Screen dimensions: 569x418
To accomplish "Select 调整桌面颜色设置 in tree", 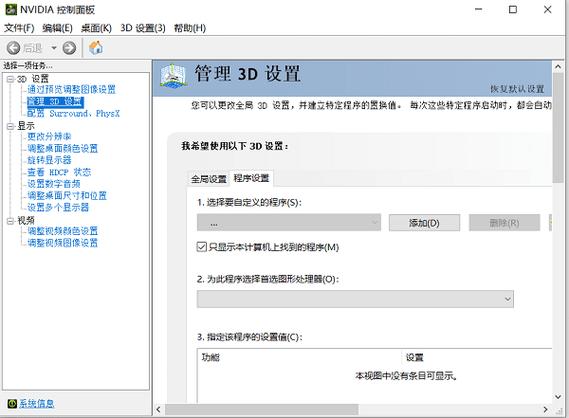I will [63, 148].
